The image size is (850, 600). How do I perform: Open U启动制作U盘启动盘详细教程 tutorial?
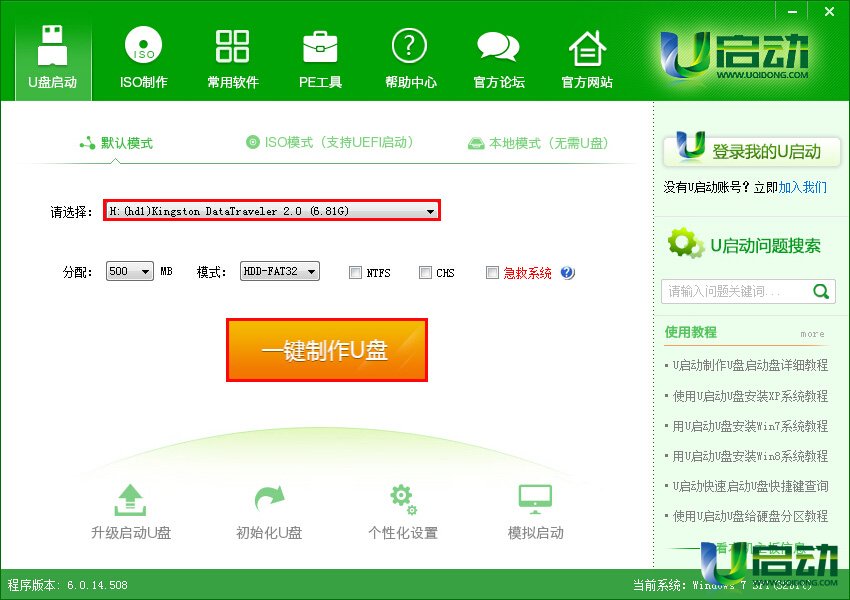(x=750, y=365)
